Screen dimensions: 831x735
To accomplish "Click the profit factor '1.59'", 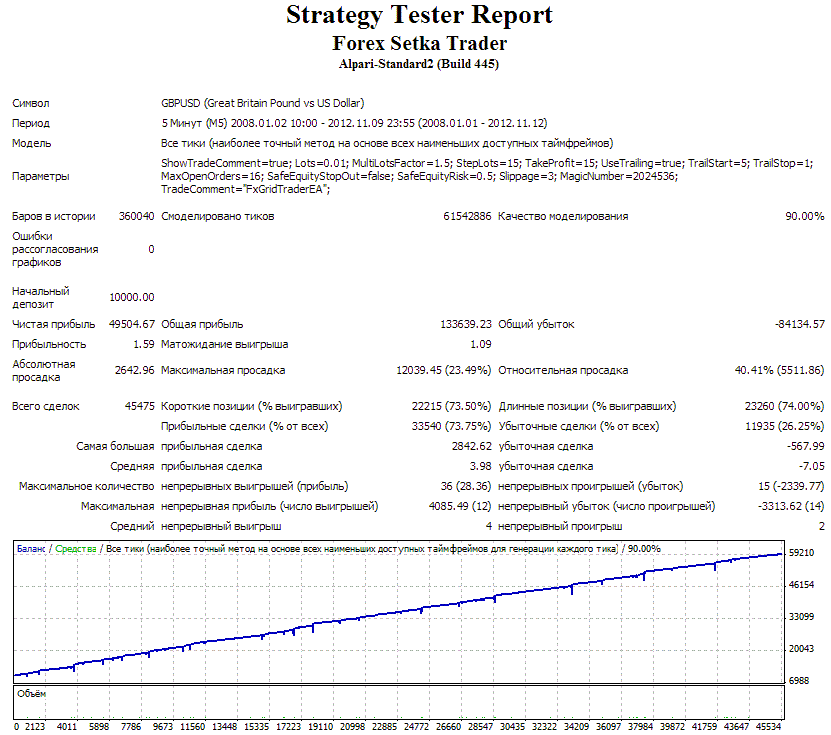I will coord(144,344).
